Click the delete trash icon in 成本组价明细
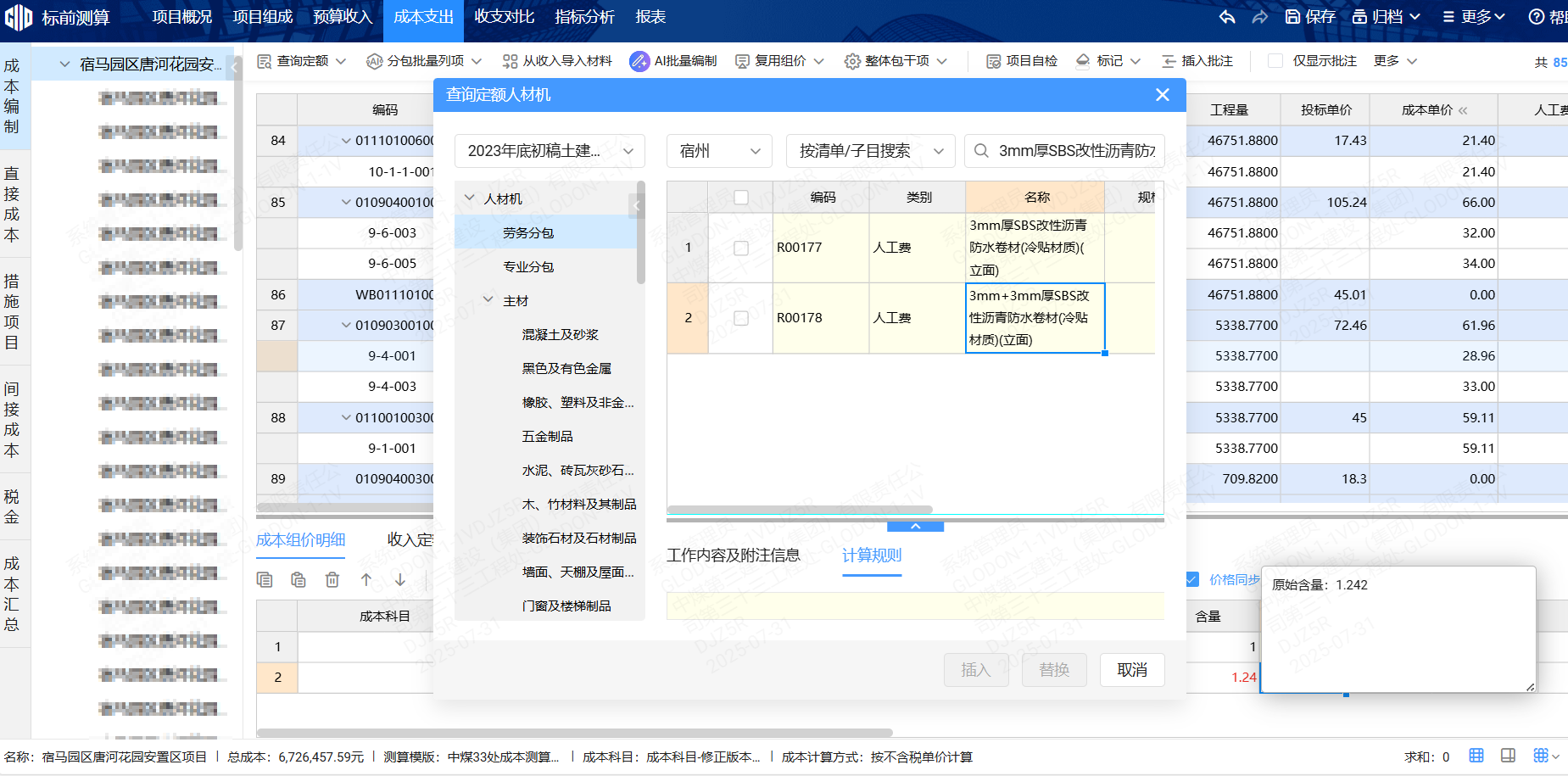The width and height of the screenshot is (1568, 776). pyautogui.click(x=332, y=579)
